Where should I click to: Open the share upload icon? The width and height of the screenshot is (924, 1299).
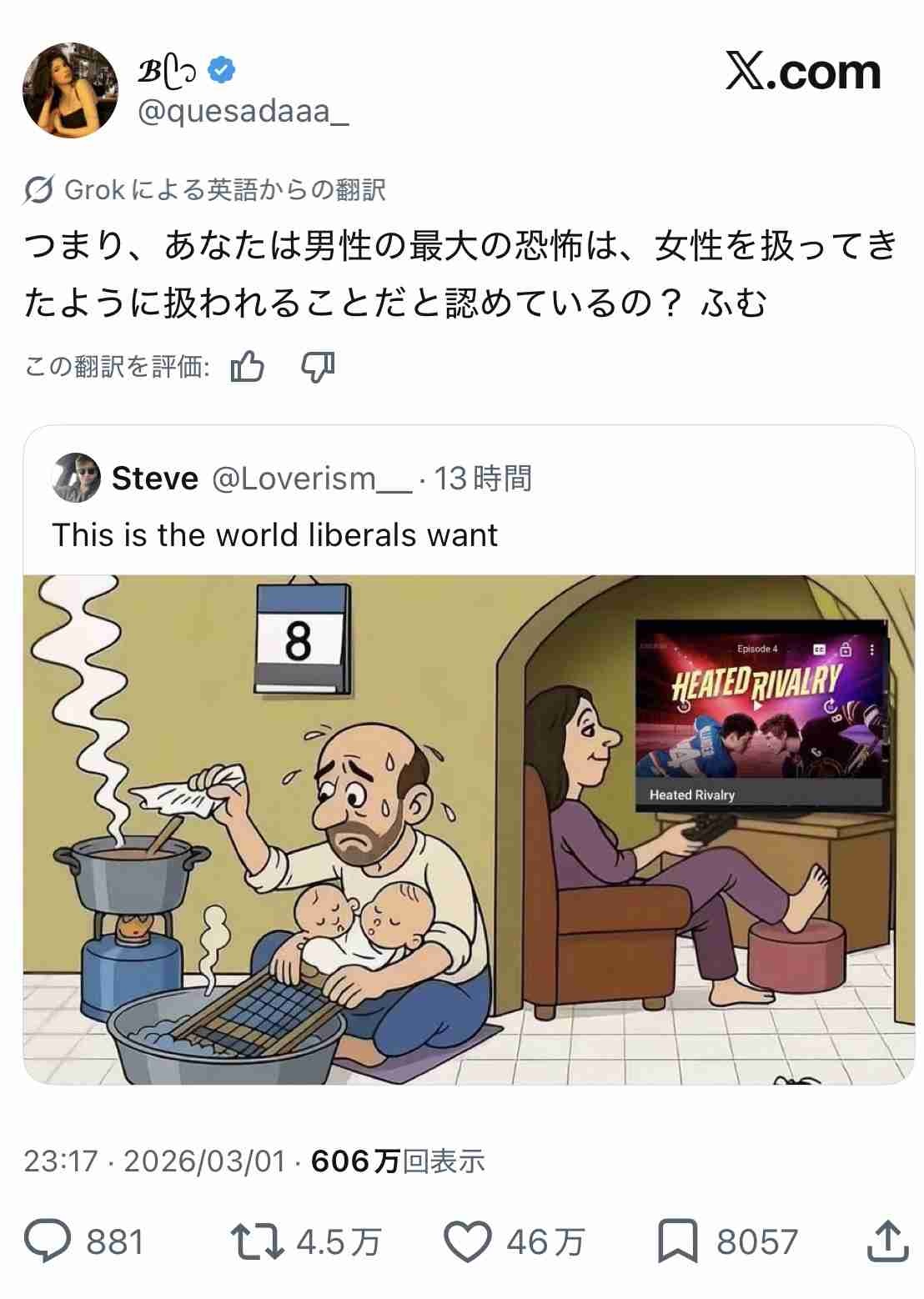(x=887, y=1241)
